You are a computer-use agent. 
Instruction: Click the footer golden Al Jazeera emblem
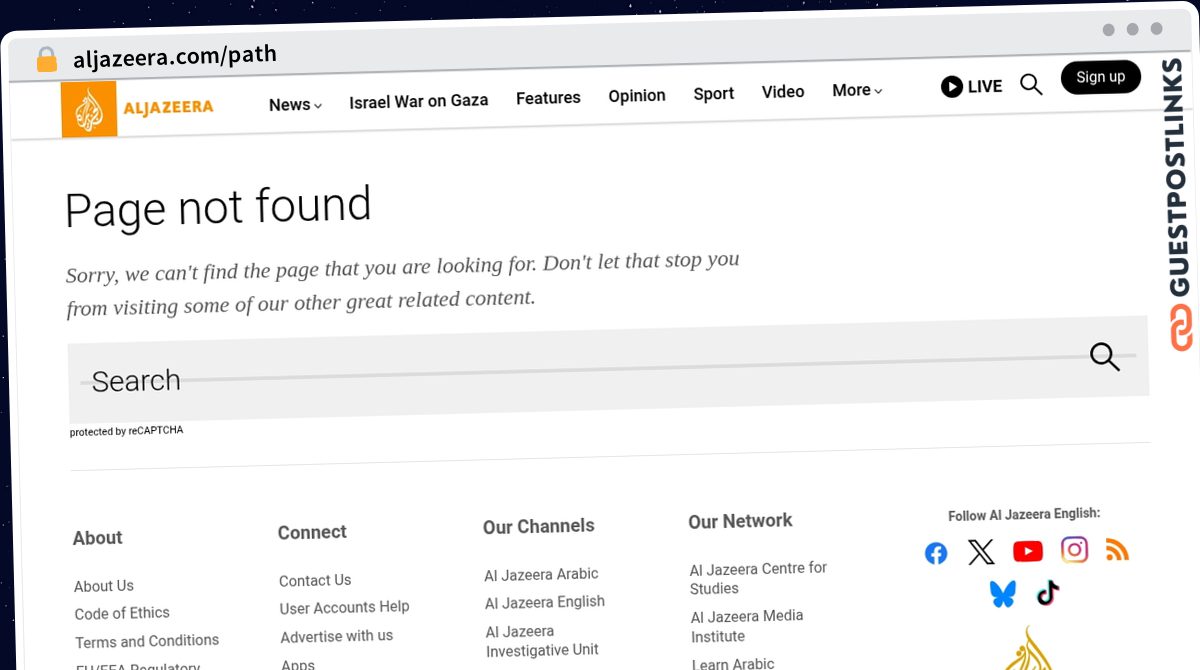click(1030, 648)
